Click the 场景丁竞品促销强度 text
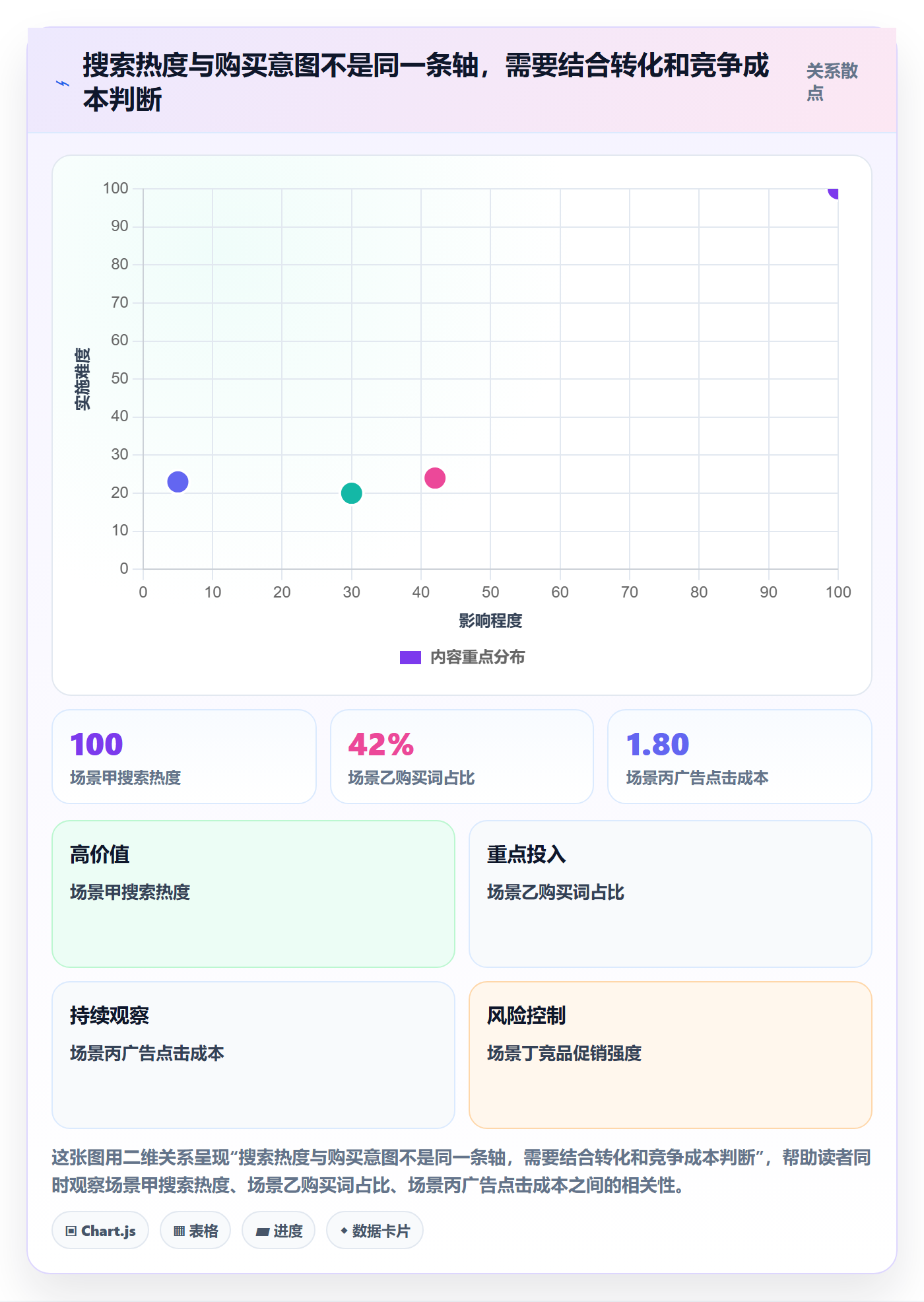This screenshot has height=1302, width=924. (564, 1053)
